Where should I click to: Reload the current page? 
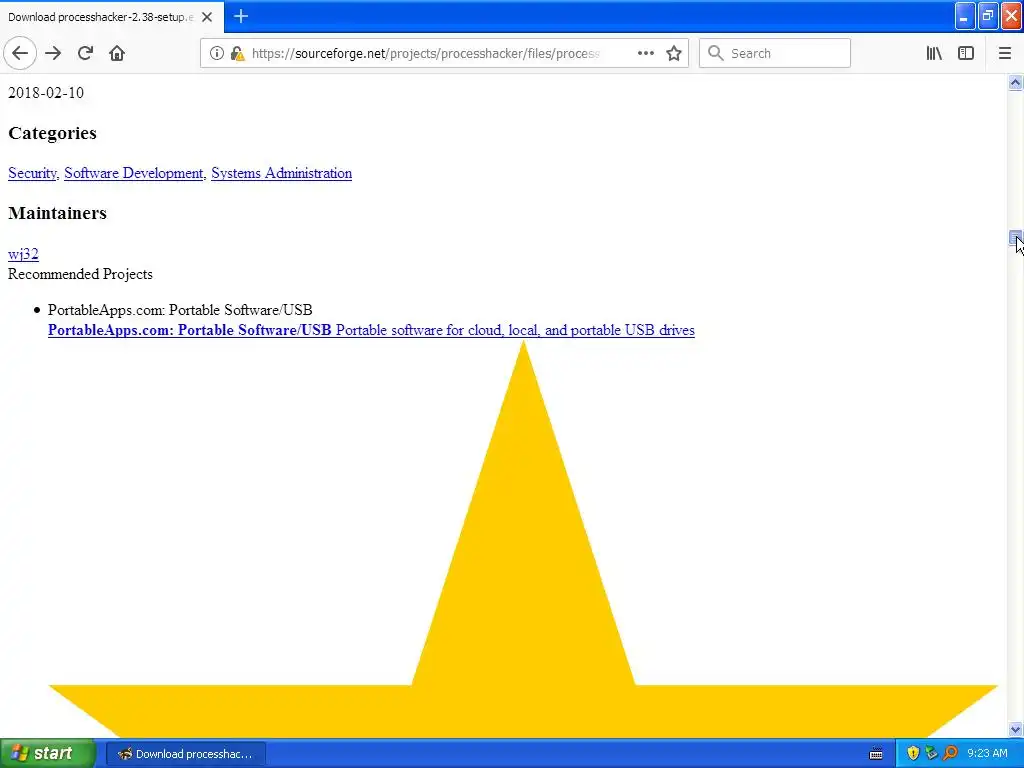pos(85,53)
